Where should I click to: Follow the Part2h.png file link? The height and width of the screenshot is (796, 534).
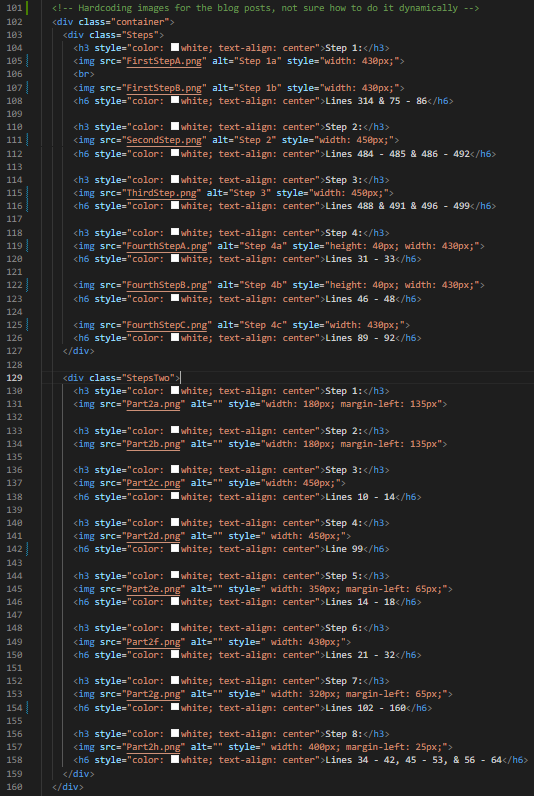[x=153, y=747]
